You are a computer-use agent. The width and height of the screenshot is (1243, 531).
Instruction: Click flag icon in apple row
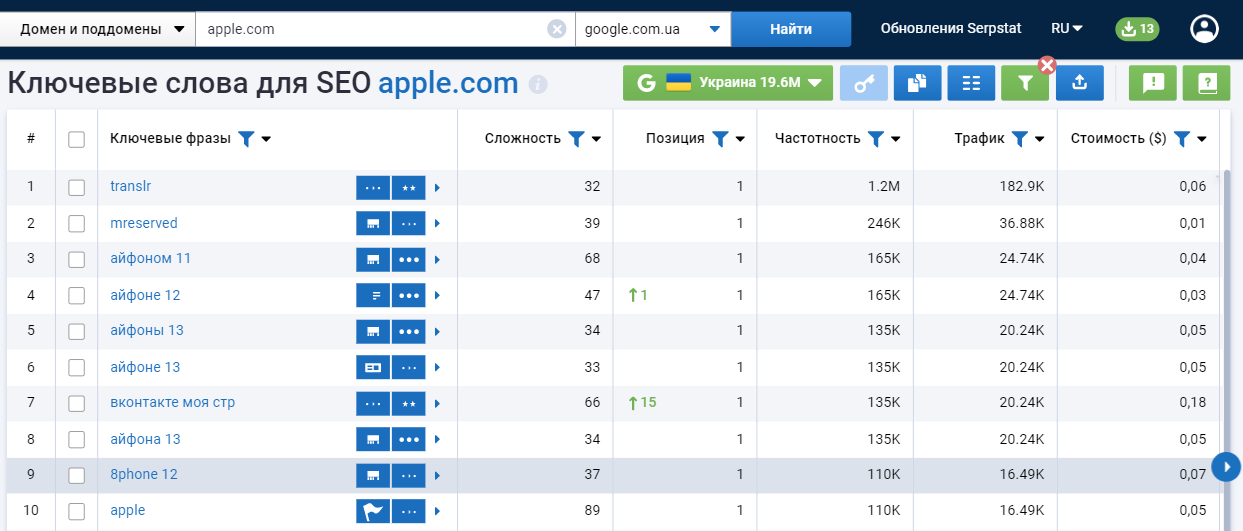coord(373,511)
